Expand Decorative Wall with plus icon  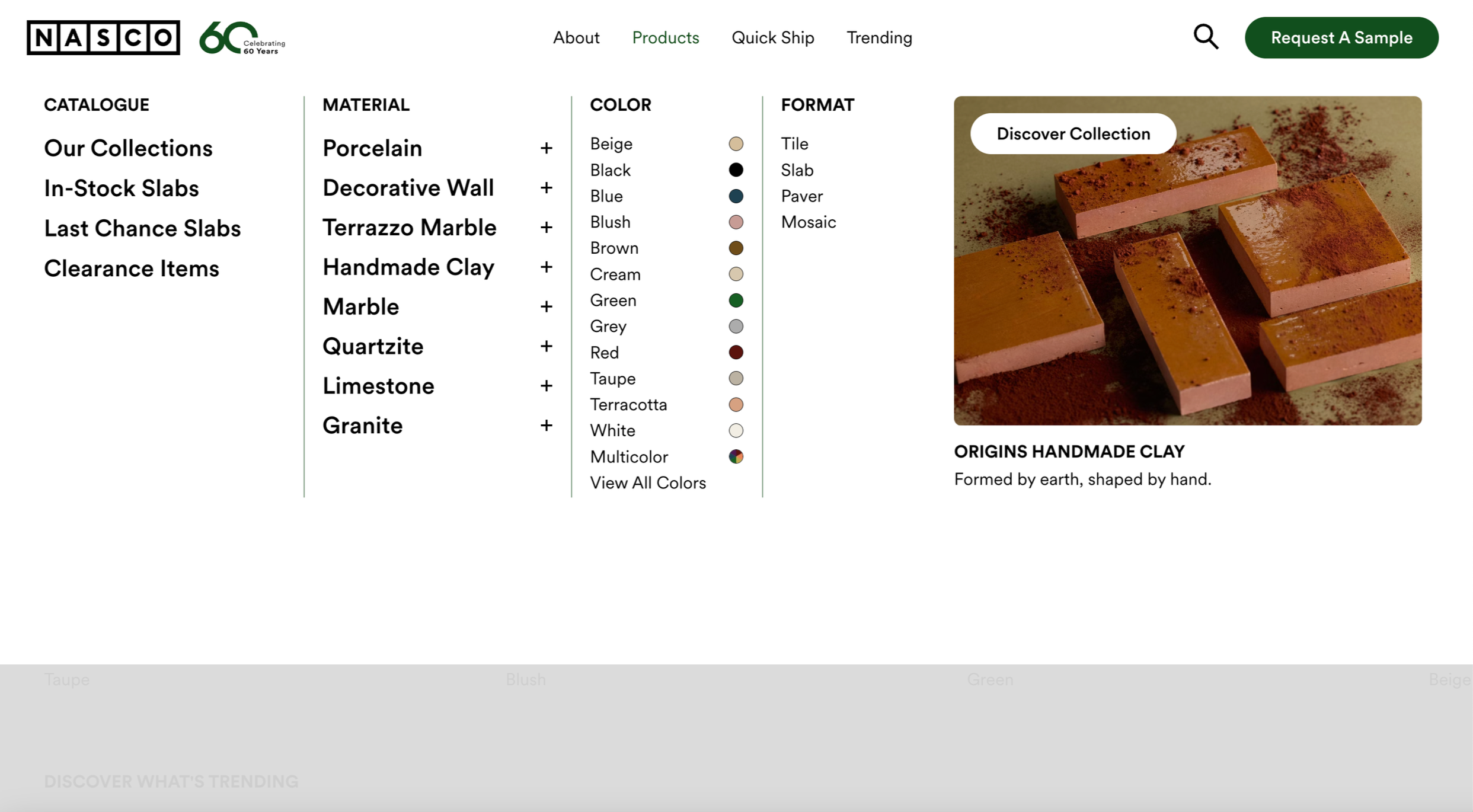pyautogui.click(x=546, y=188)
